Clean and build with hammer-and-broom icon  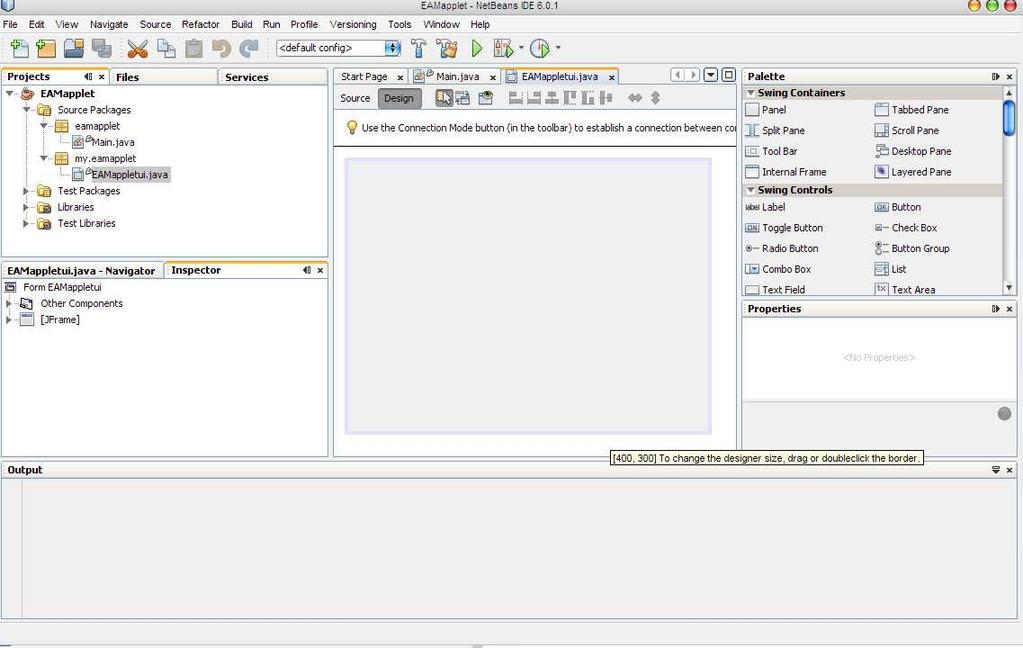point(447,48)
